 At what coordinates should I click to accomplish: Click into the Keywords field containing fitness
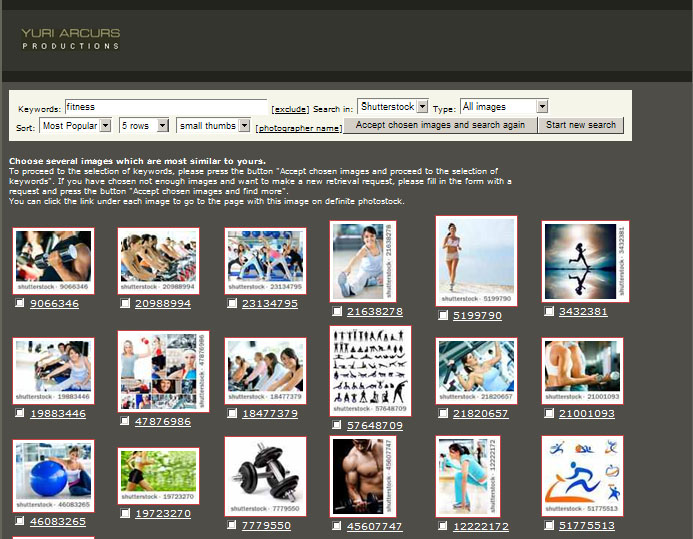[x=166, y=106]
